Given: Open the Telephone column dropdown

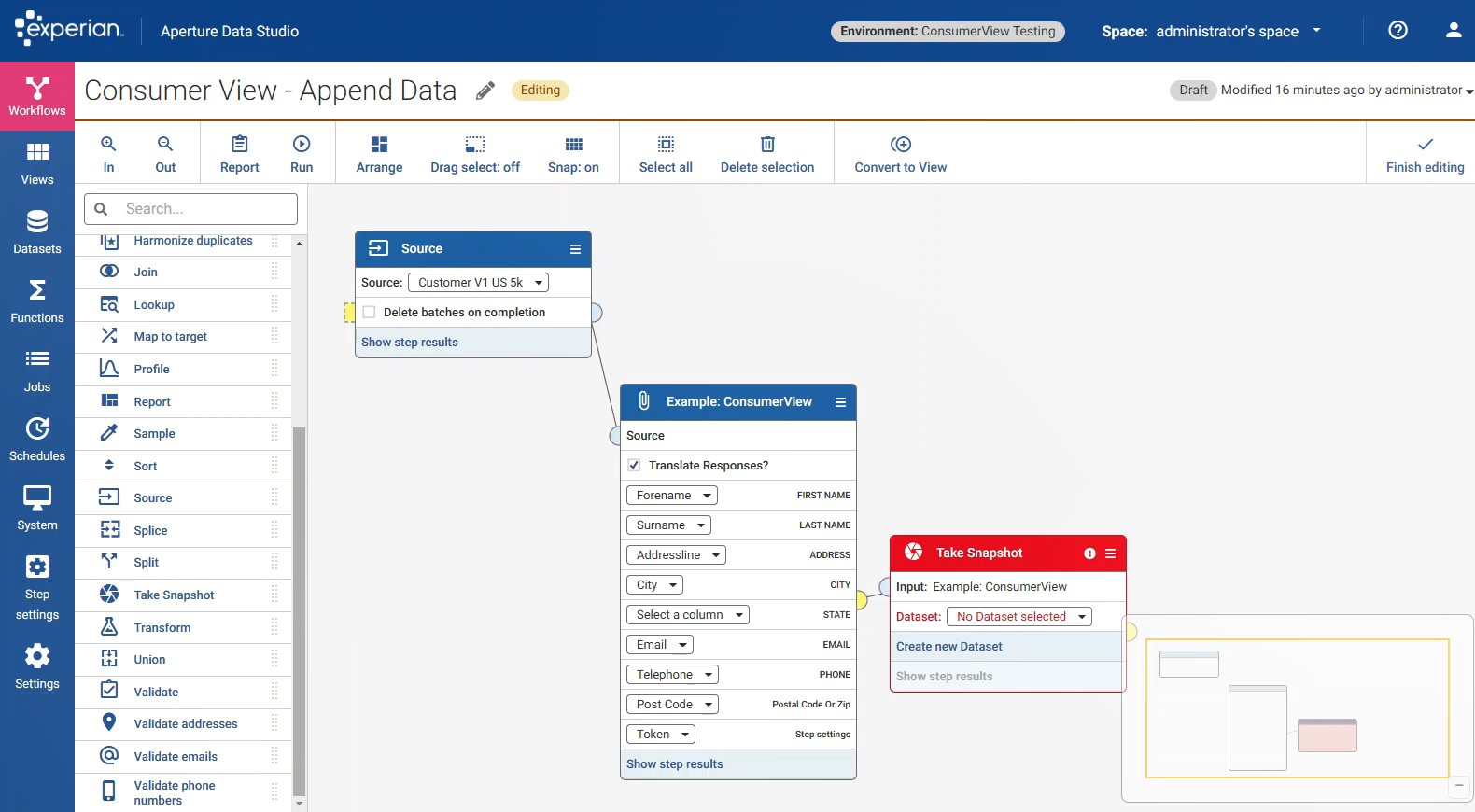Looking at the screenshot, I should pyautogui.click(x=672, y=675).
